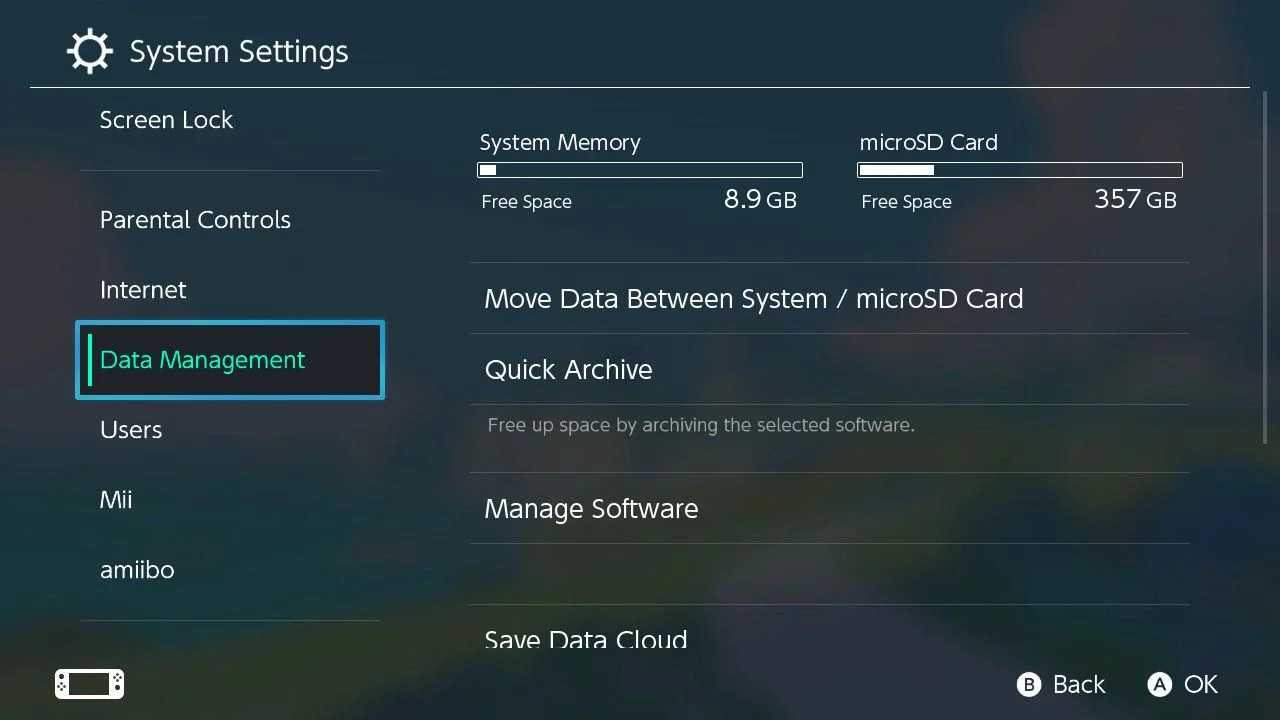This screenshot has height=720, width=1280.
Task: Click the System Settings gear icon
Action: point(90,51)
